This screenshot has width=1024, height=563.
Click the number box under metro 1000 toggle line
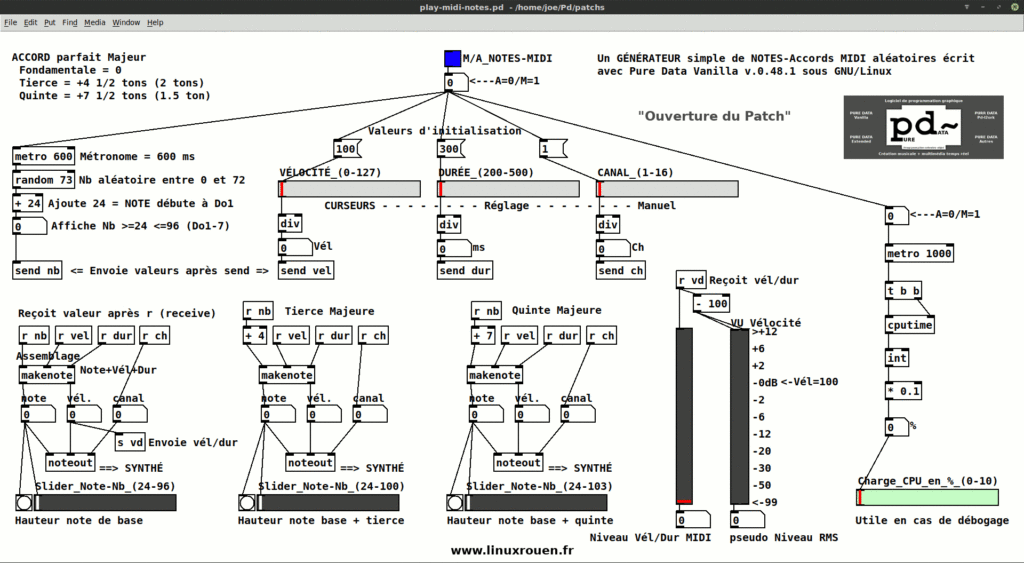coord(897,215)
